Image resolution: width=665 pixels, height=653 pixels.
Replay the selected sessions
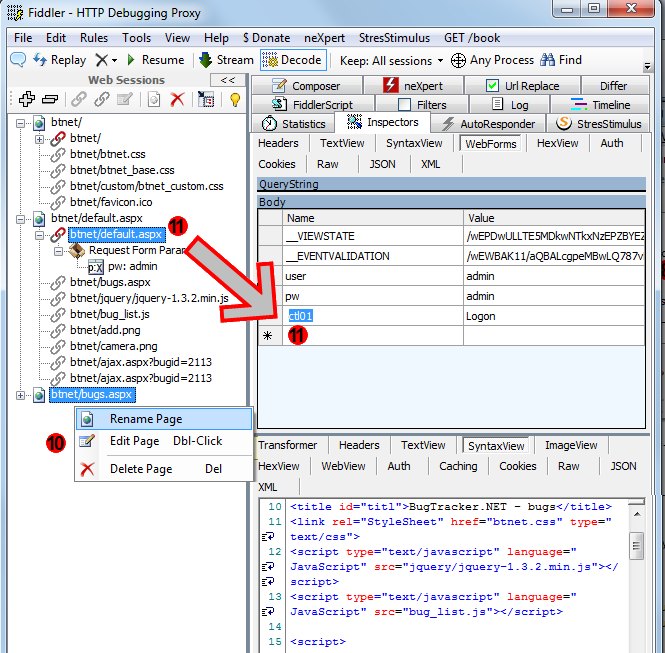[60, 60]
